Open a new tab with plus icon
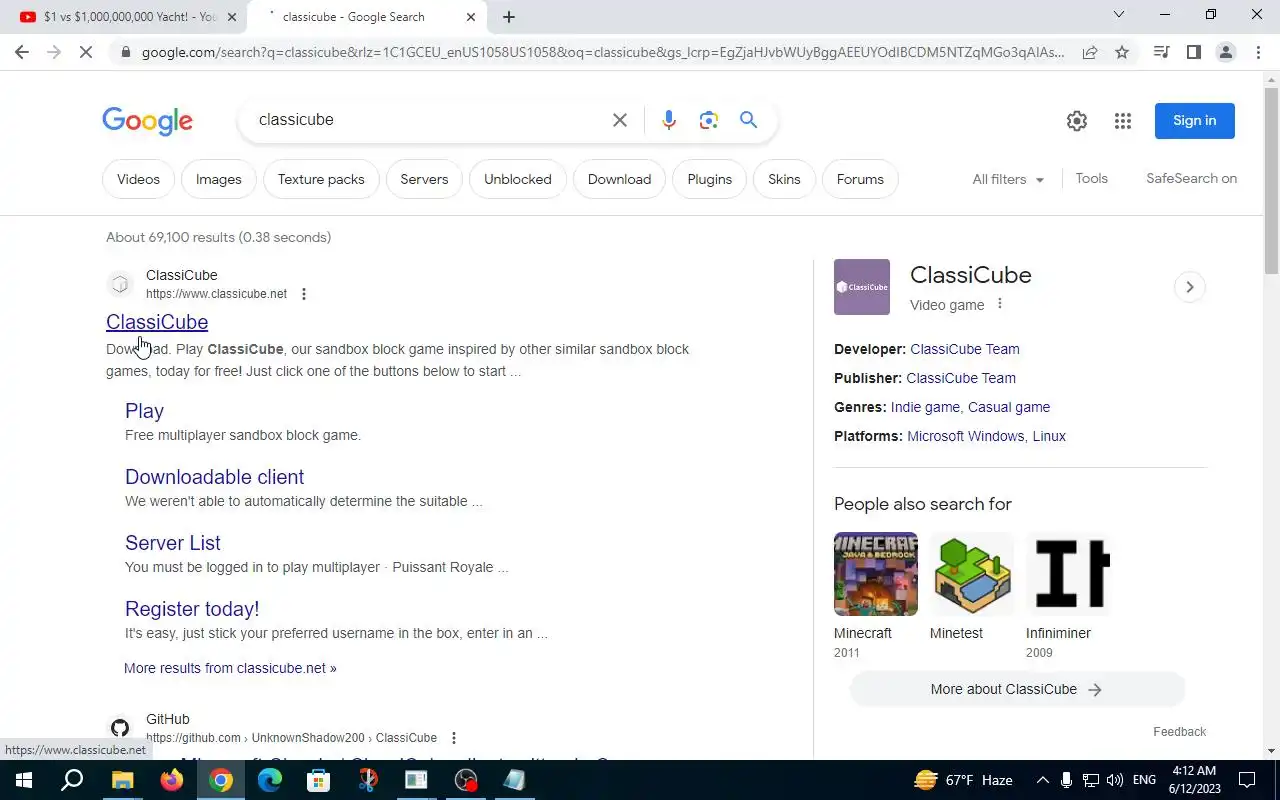The image size is (1280, 800). (x=509, y=17)
